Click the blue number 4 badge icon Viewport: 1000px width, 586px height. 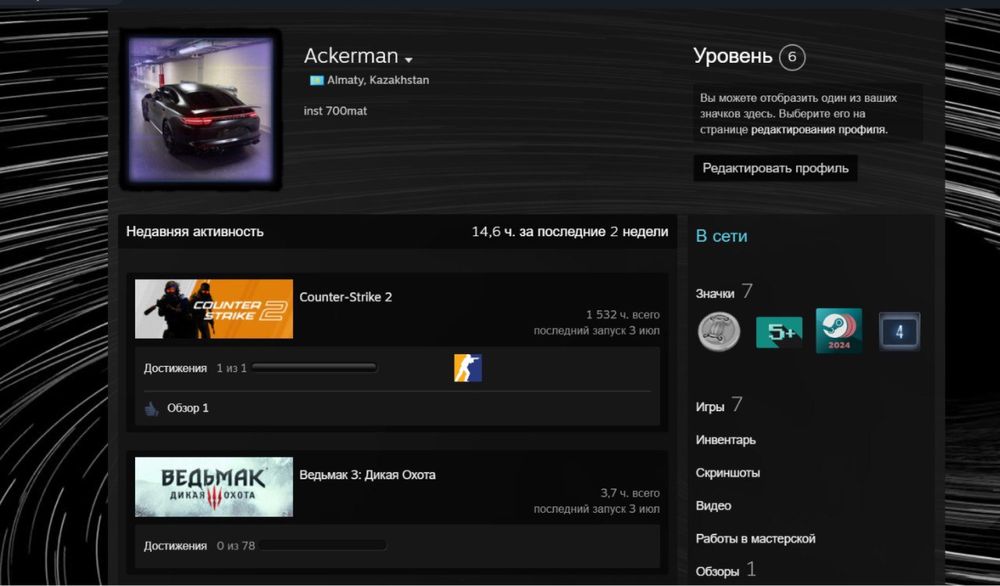pos(899,332)
